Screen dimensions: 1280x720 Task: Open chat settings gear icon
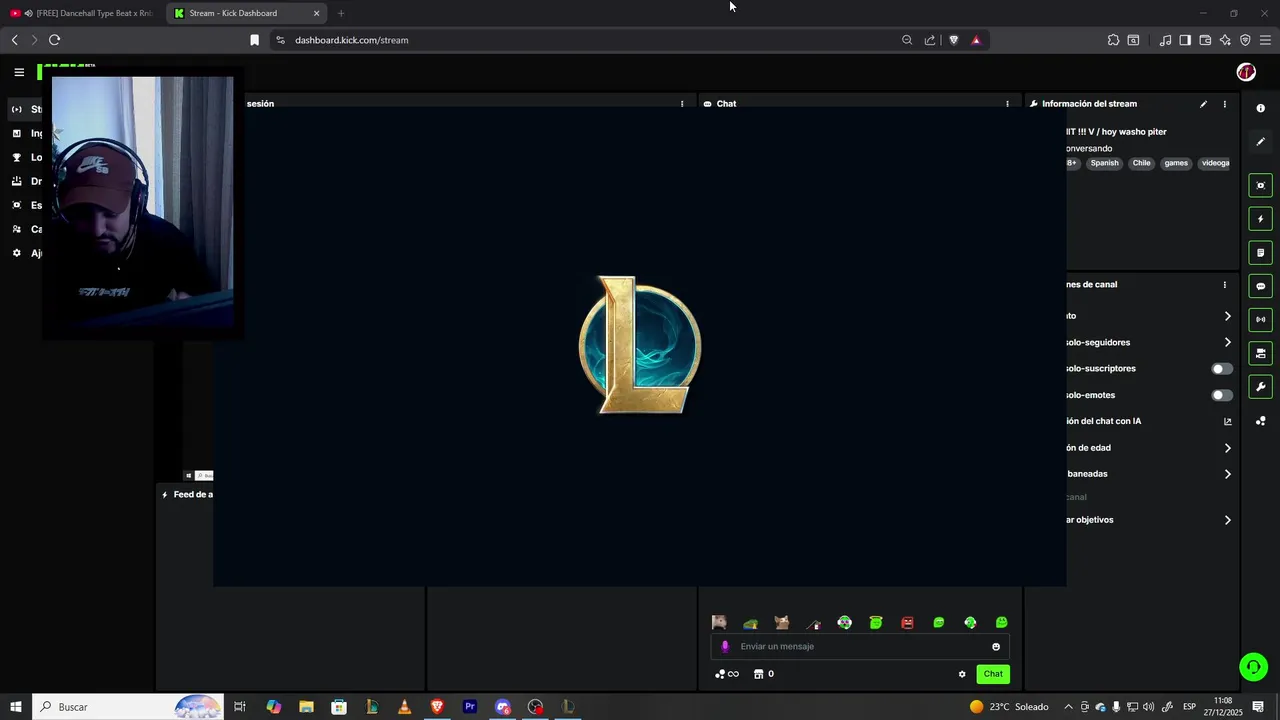tap(962, 674)
